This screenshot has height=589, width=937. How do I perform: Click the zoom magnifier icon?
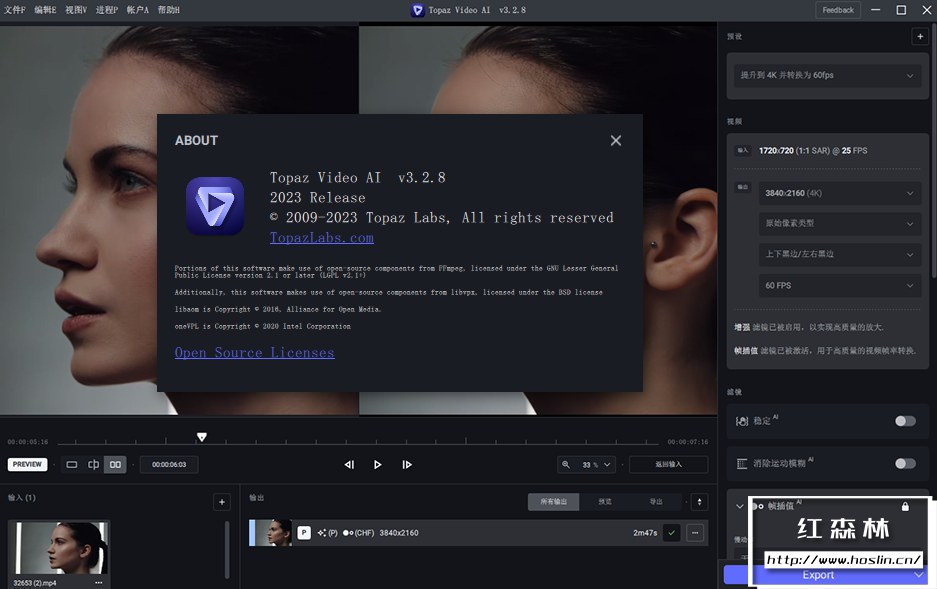pos(566,464)
